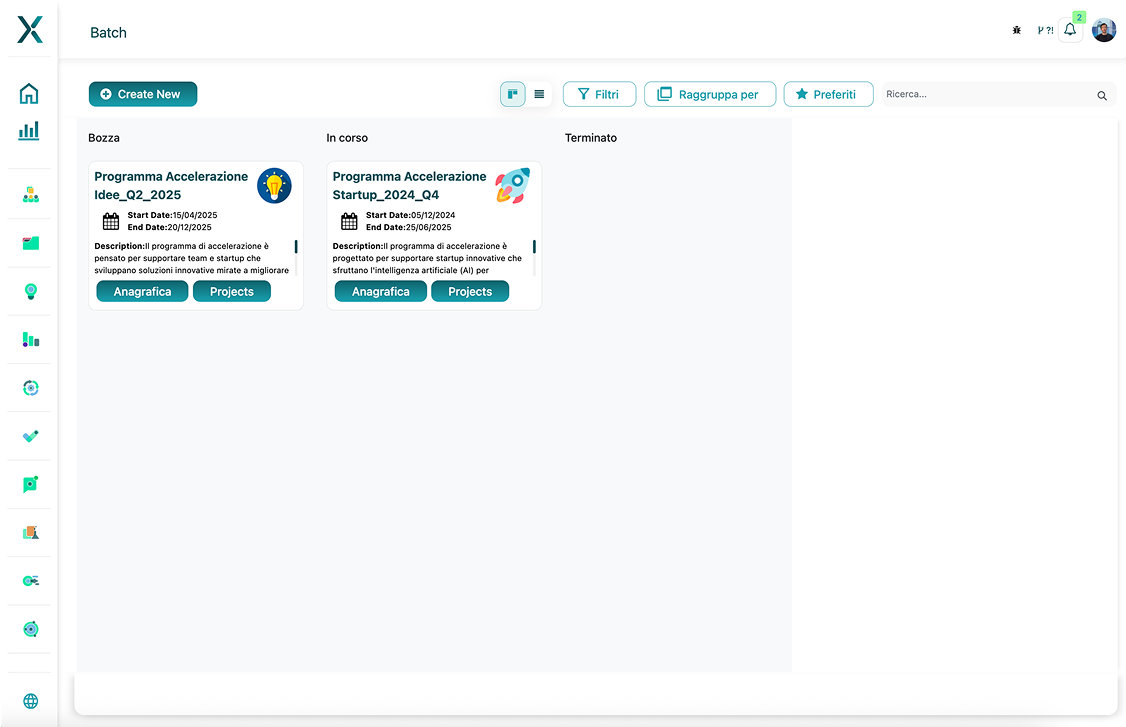
Task: Click the bug report icon
Action: [x=1017, y=30]
